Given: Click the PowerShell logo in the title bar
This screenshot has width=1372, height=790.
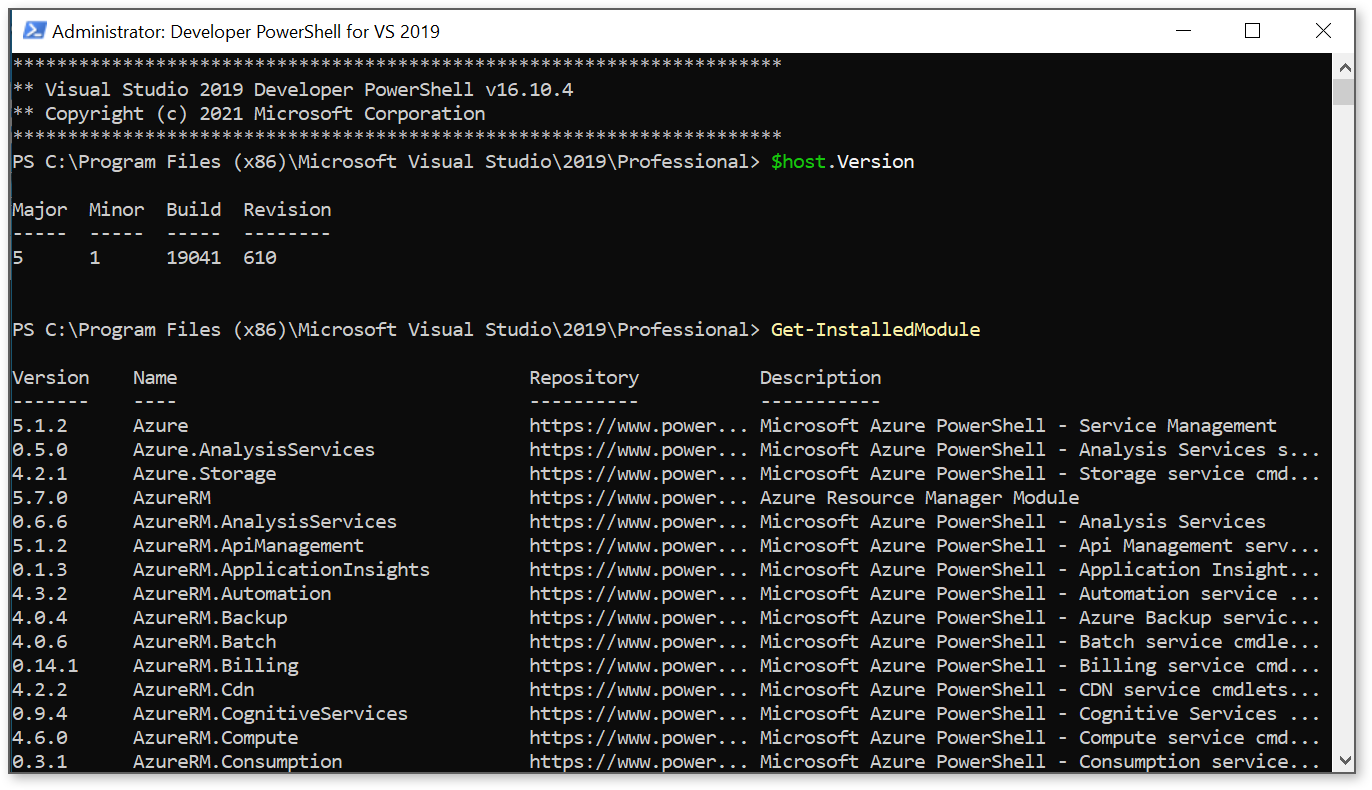Looking at the screenshot, I should click(x=34, y=30).
